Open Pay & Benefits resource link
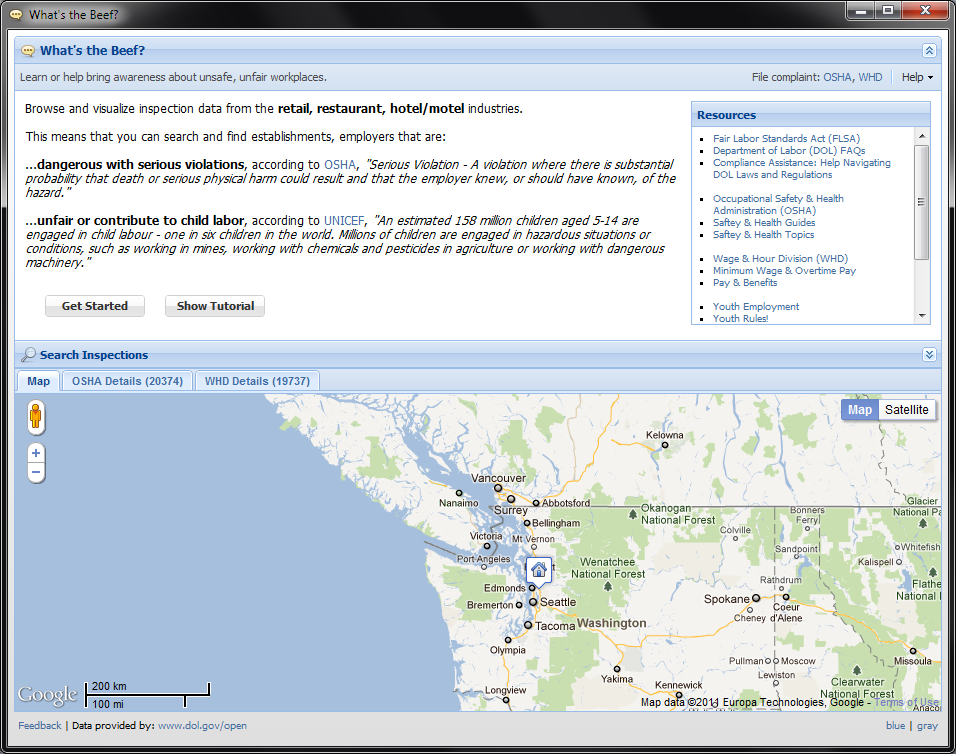 click(x=745, y=283)
